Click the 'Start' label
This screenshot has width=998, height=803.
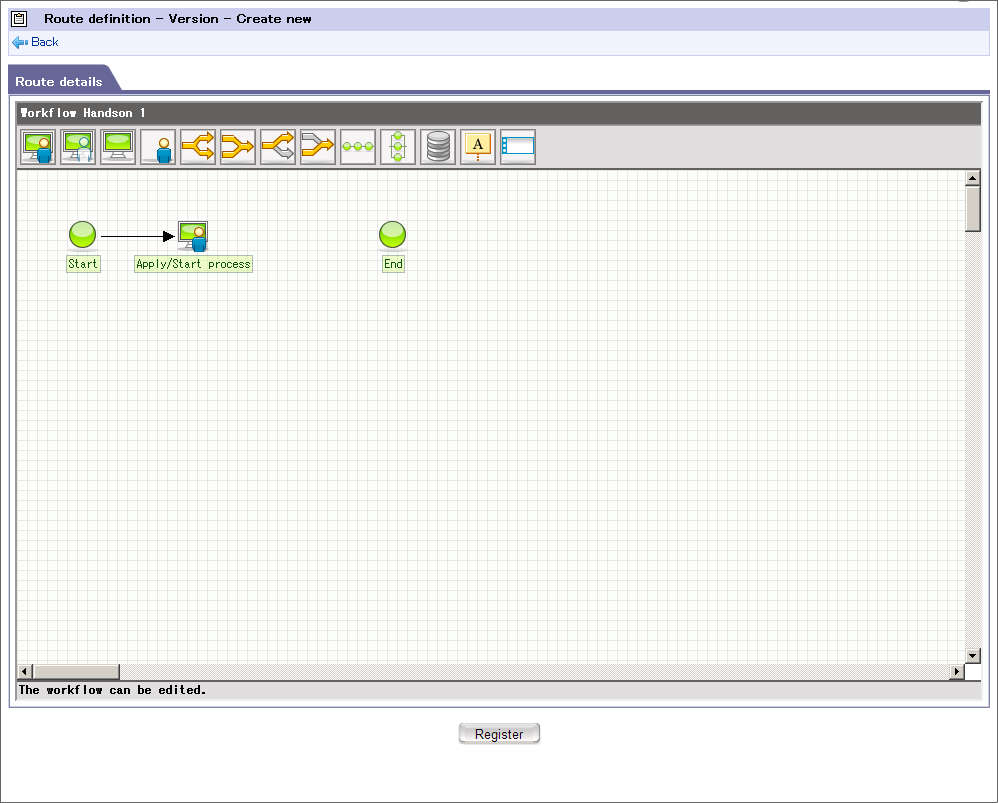(83, 264)
